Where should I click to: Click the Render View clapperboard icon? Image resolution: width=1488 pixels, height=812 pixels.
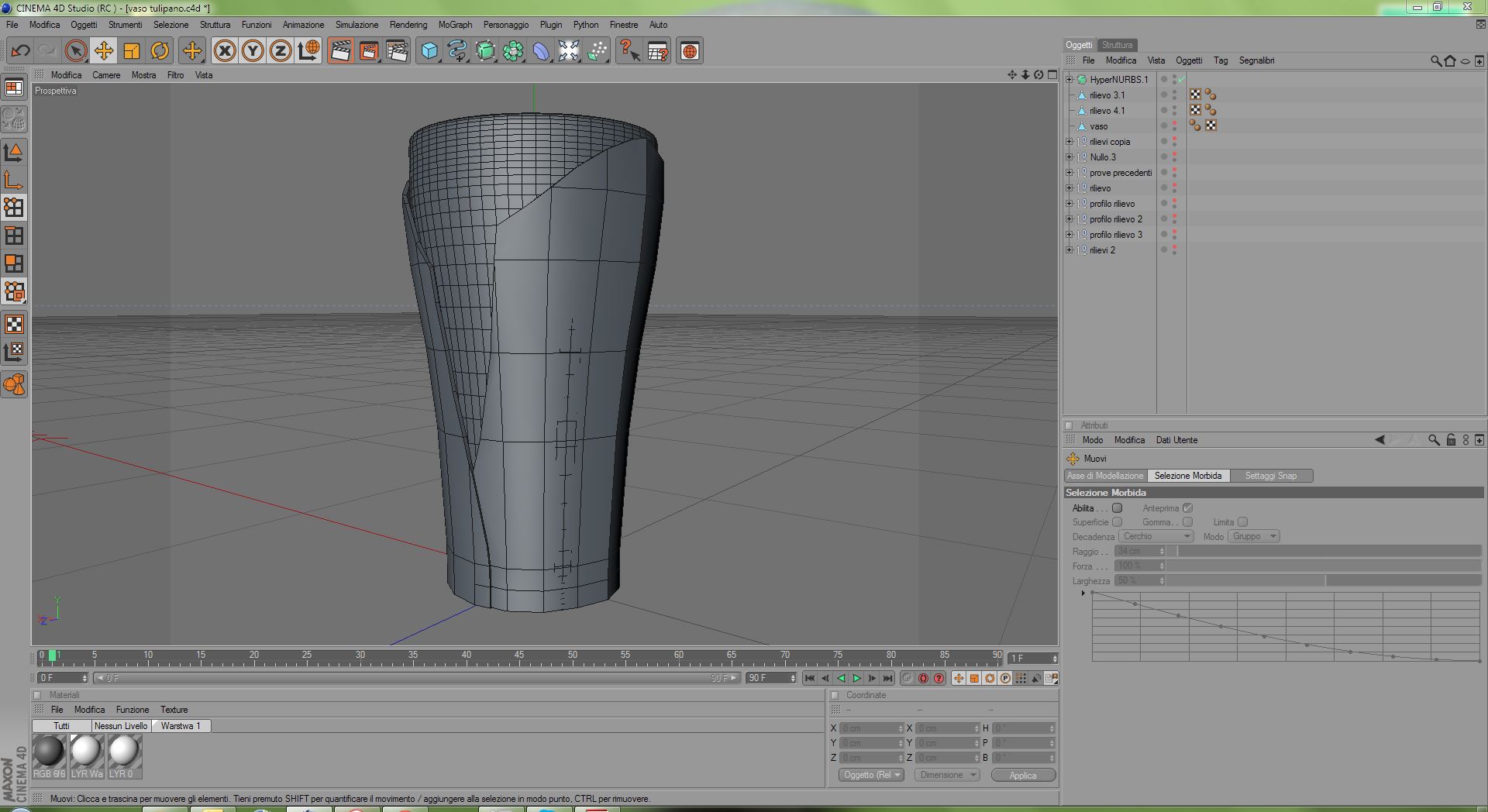340,51
